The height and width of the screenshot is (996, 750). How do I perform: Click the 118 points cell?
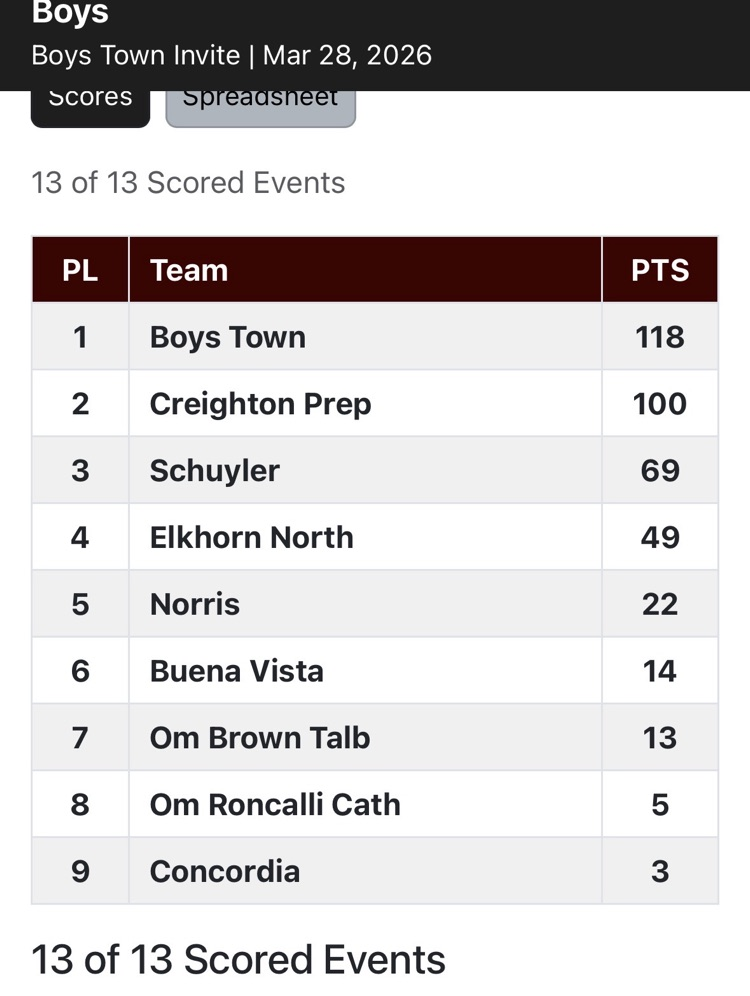click(x=660, y=337)
